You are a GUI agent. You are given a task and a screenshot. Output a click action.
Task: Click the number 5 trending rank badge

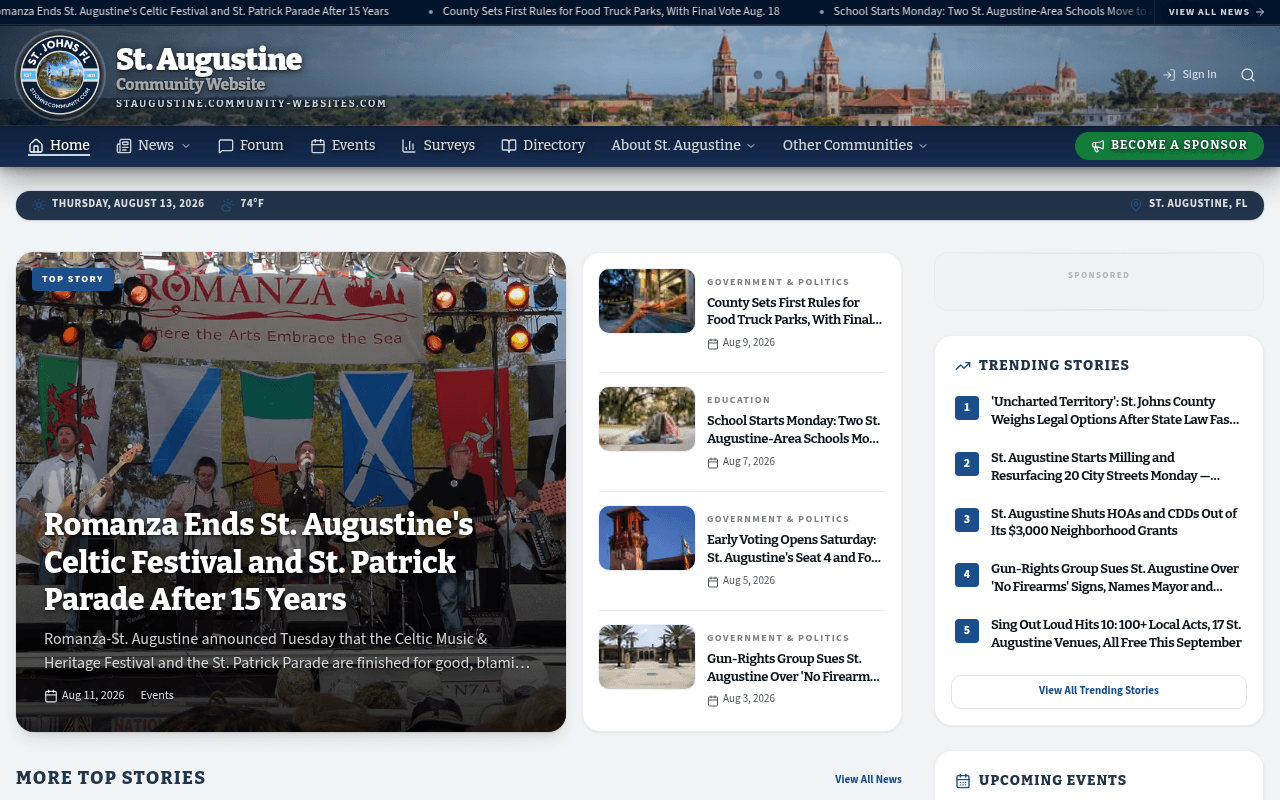coord(967,631)
